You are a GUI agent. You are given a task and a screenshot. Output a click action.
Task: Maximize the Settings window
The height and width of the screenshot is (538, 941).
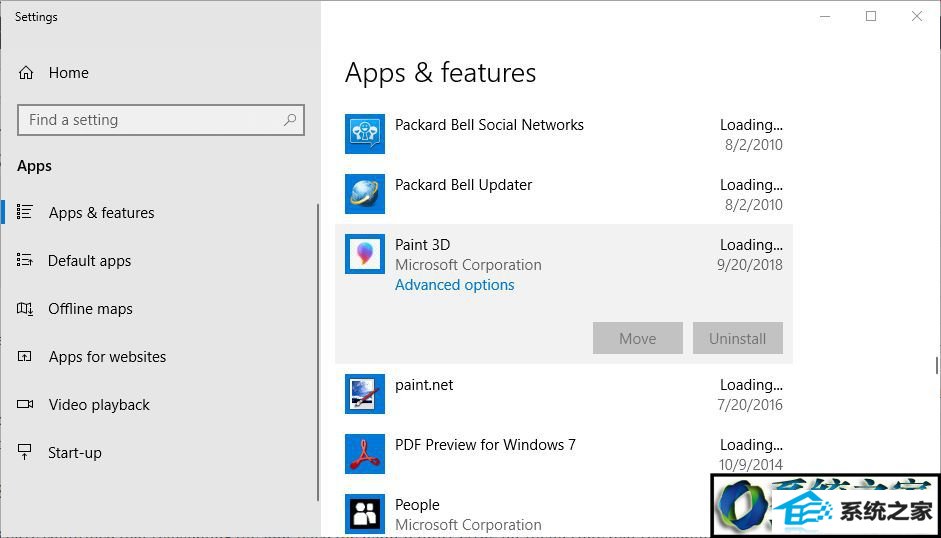point(871,17)
